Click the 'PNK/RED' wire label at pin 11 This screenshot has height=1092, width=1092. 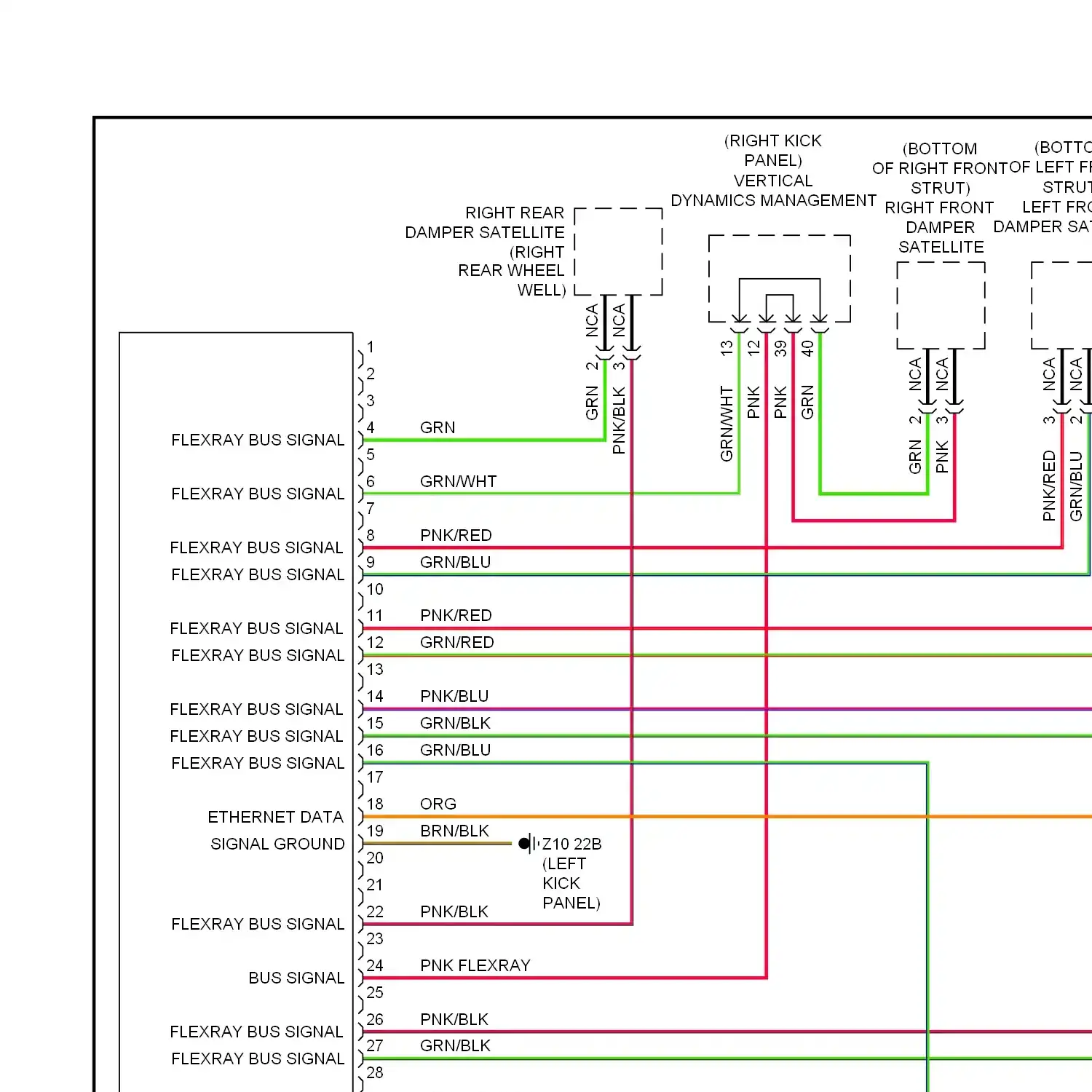pos(456,615)
